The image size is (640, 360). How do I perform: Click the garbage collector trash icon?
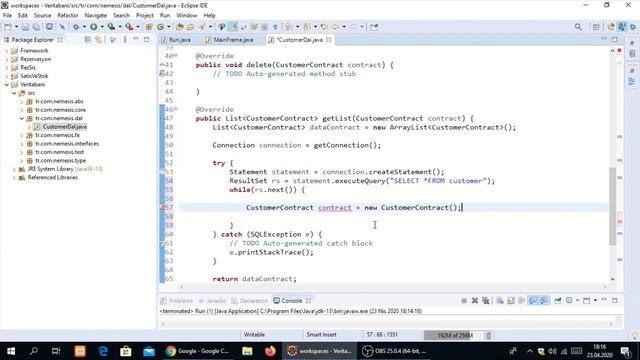click(488, 335)
